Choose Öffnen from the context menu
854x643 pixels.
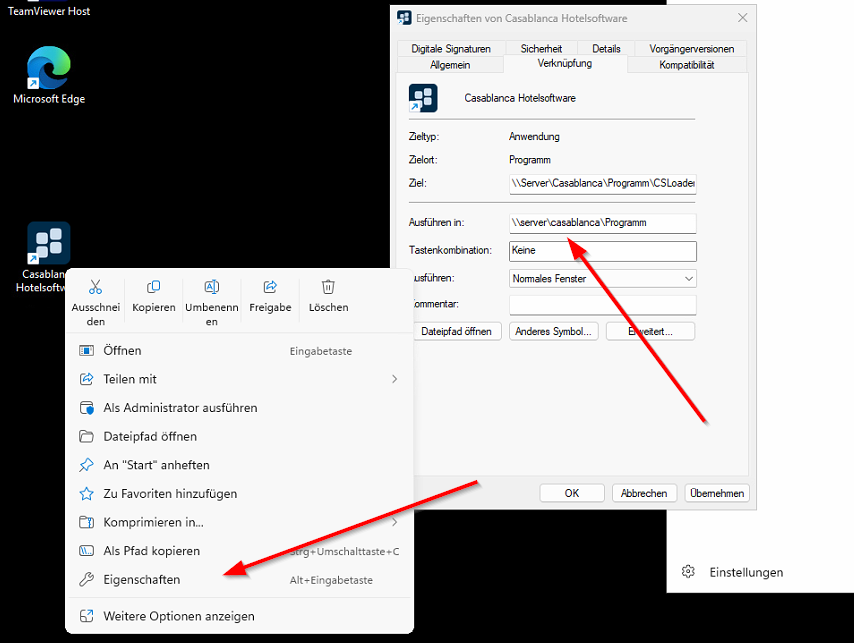(x=240, y=351)
